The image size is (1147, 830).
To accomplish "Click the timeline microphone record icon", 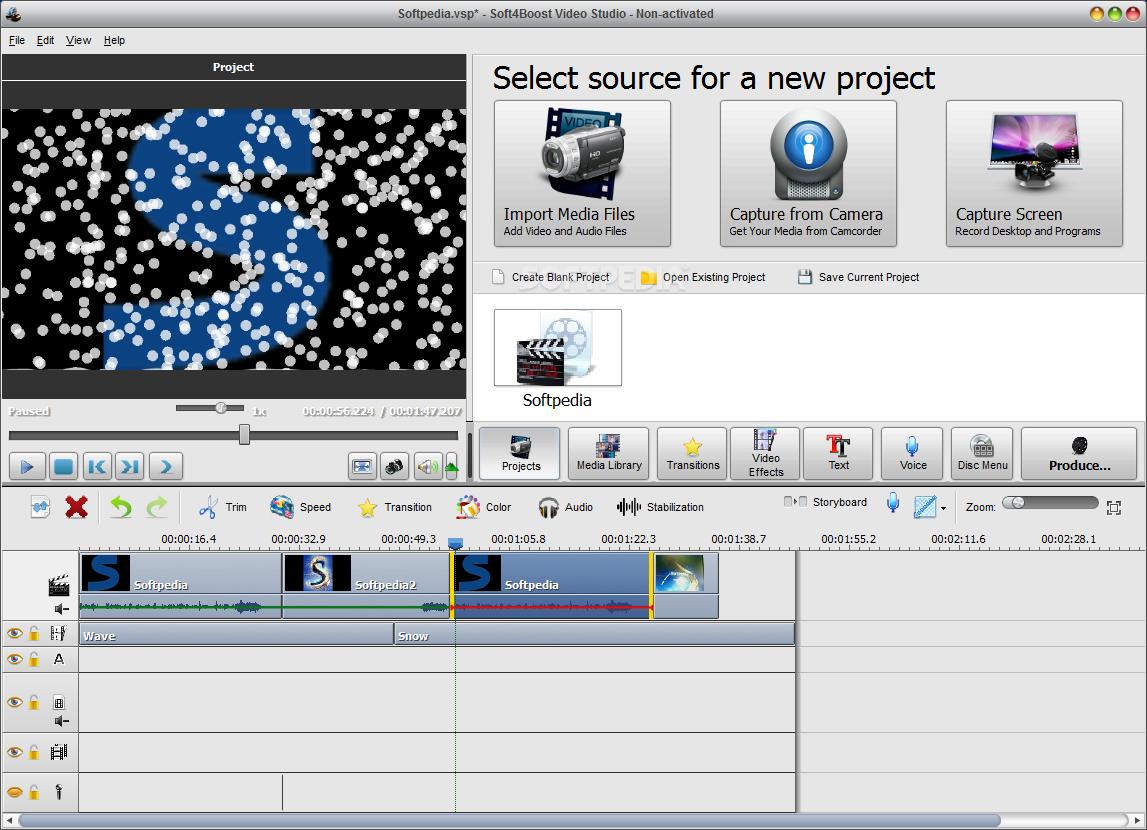I will point(892,502).
